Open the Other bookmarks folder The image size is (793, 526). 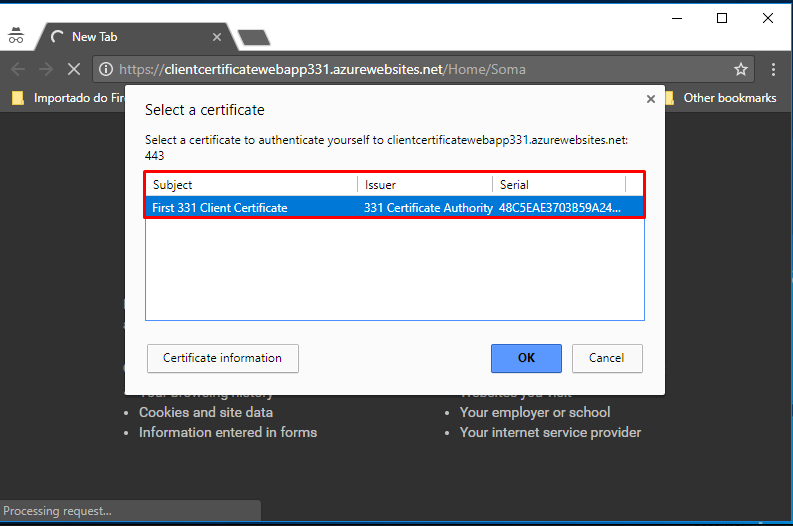[721, 98]
